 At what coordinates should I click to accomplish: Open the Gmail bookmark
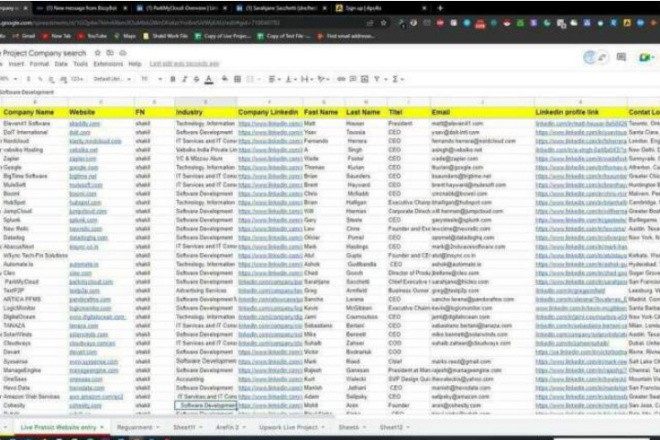click(24, 36)
